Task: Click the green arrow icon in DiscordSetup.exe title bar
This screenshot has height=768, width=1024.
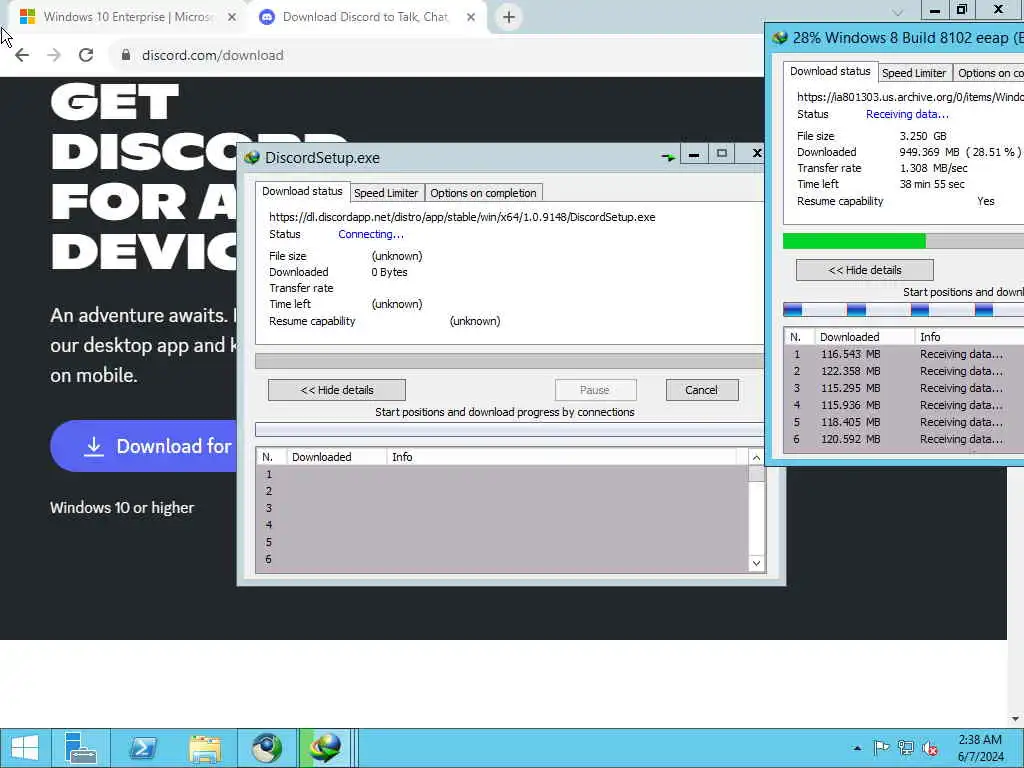Action: [x=668, y=157]
